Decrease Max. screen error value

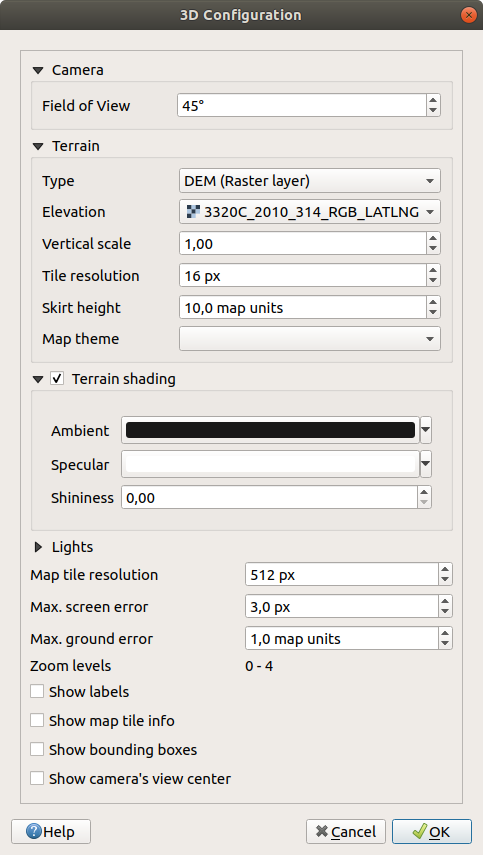[x=445, y=611]
